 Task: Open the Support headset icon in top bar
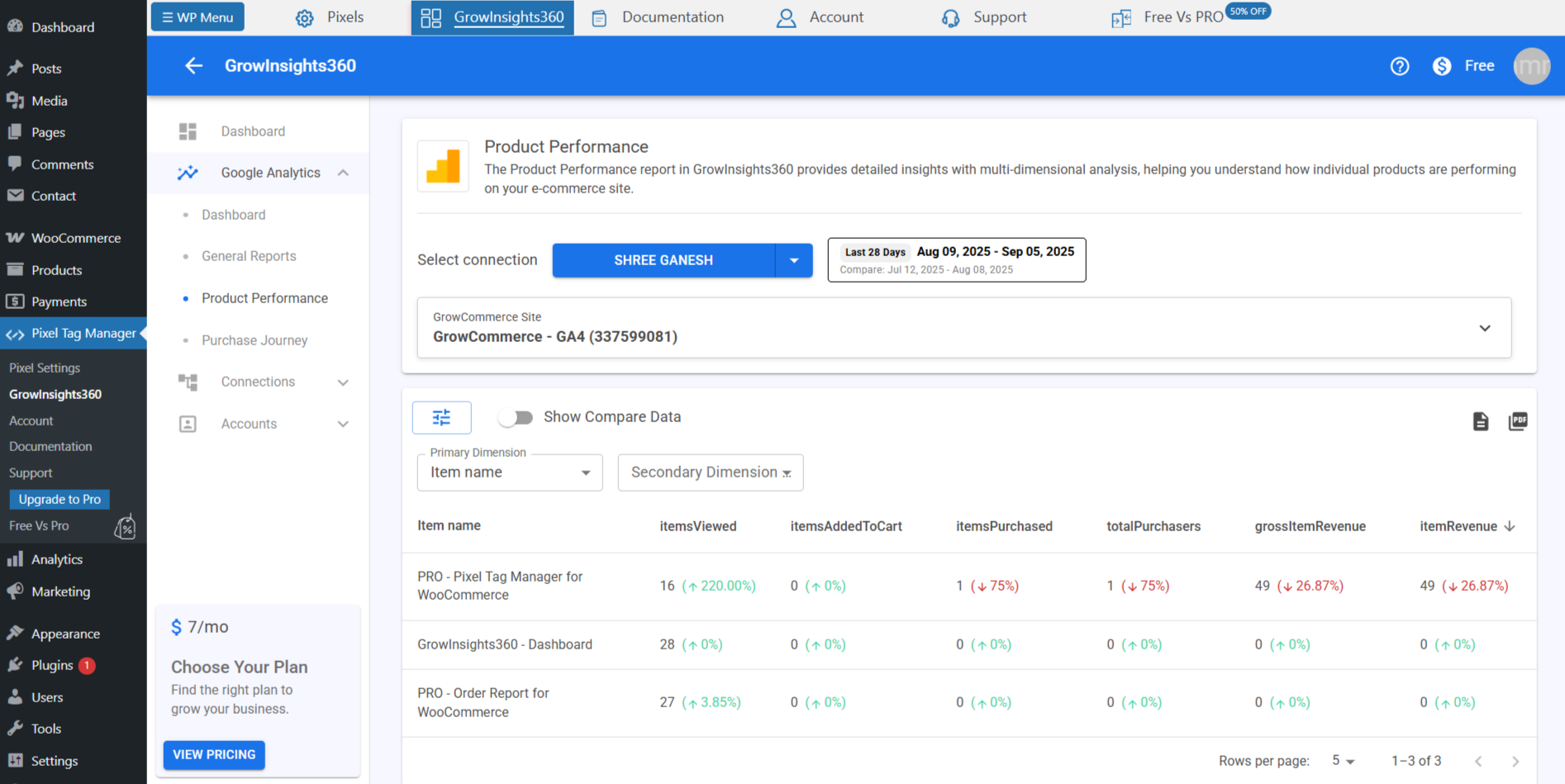pos(950,17)
